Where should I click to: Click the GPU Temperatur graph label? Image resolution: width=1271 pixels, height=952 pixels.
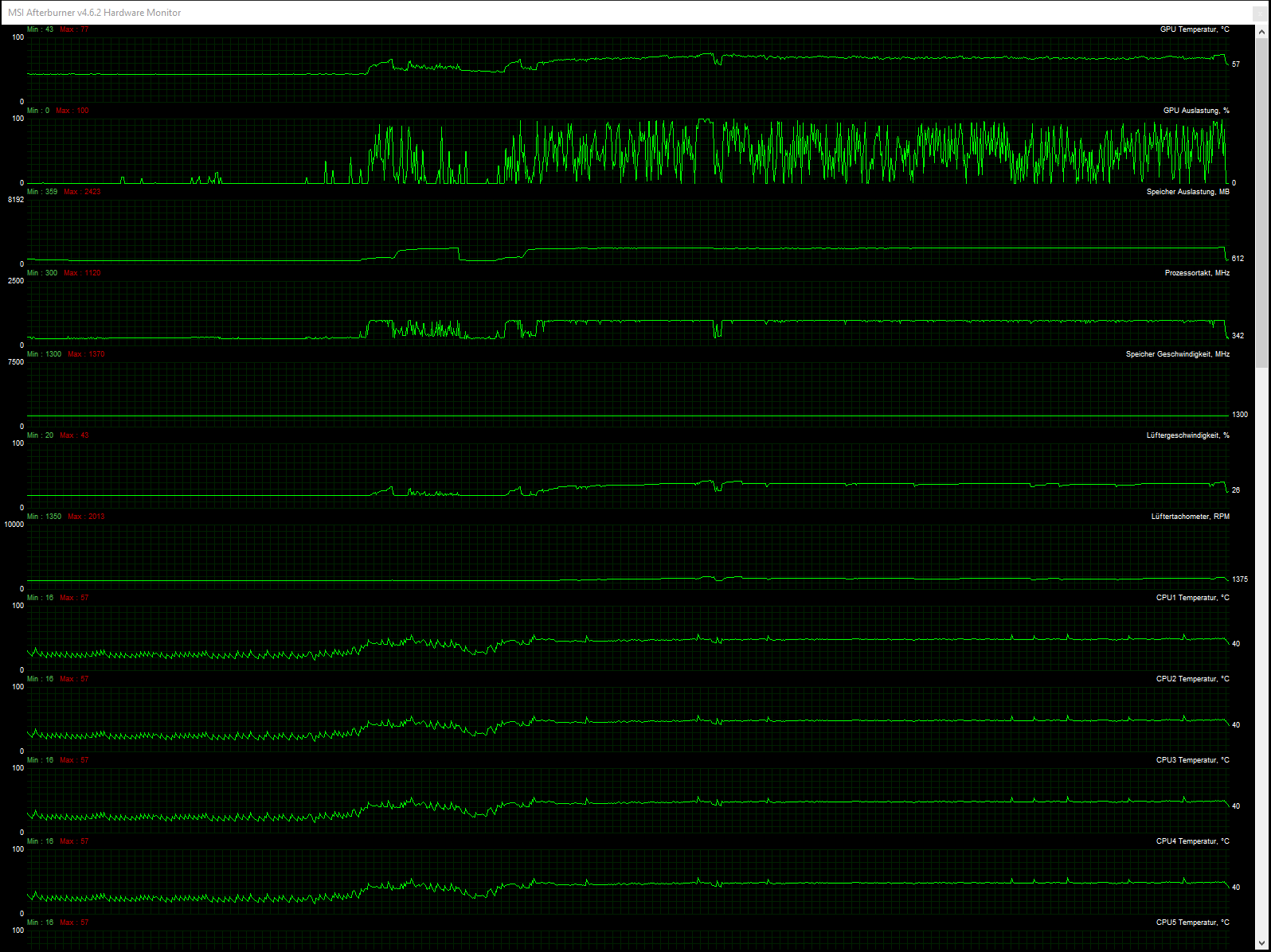(x=1195, y=29)
